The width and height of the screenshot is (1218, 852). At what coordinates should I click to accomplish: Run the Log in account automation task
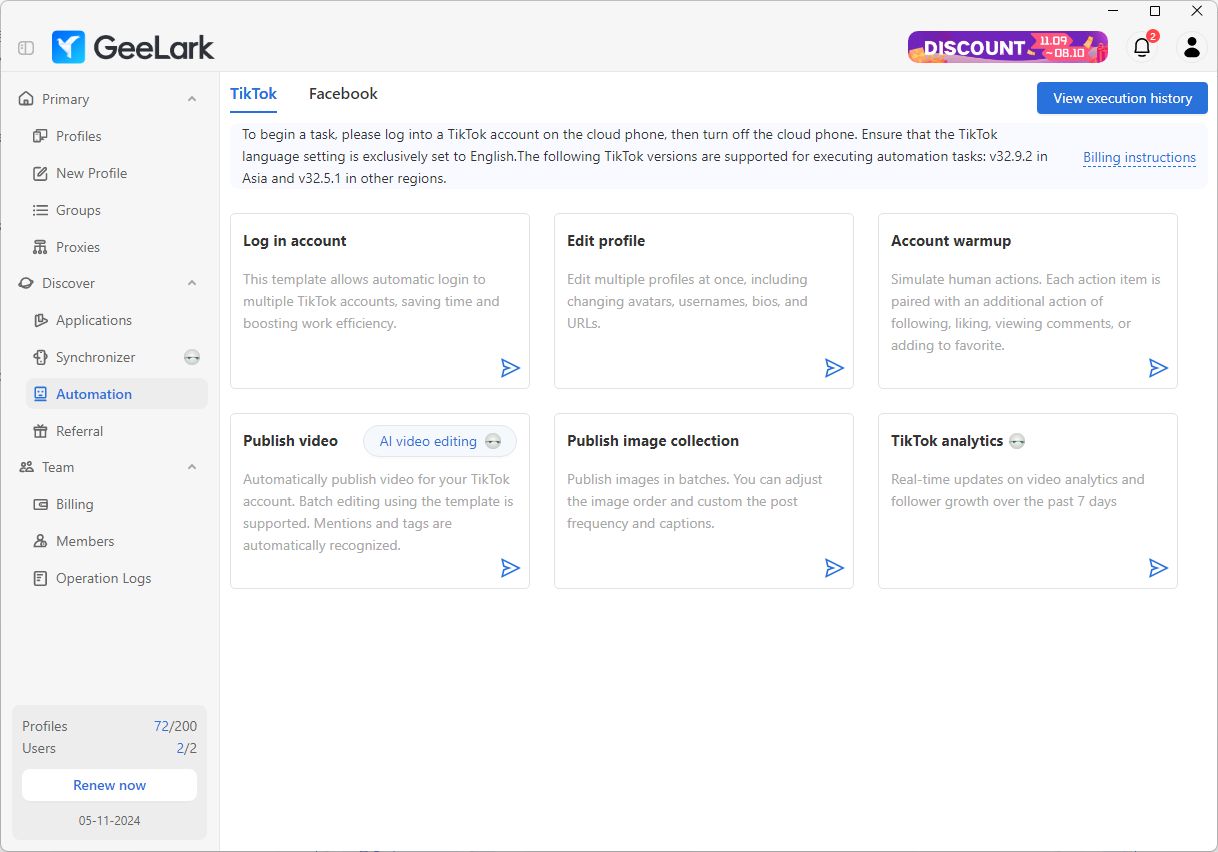pos(510,368)
